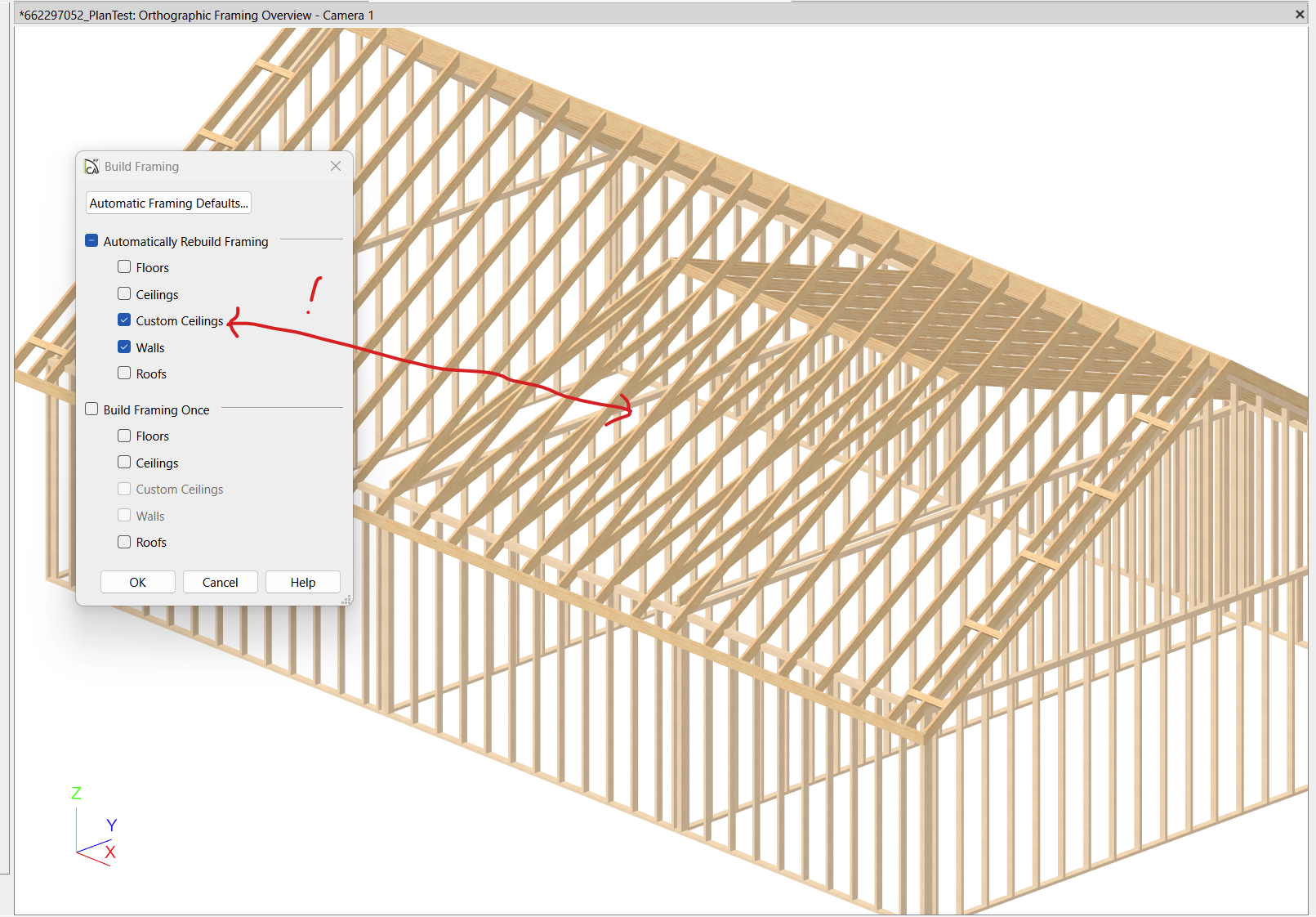1316x917 pixels.
Task: Check Floors under Build Framing Once
Action: 124,436
